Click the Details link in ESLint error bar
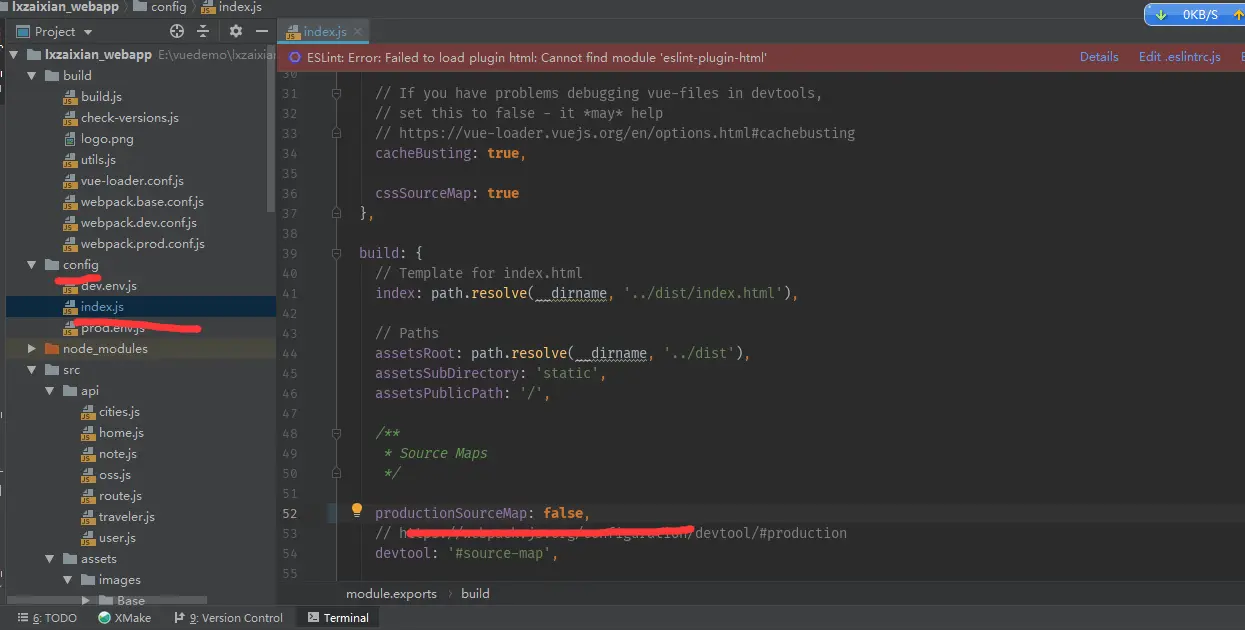Image resolution: width=1245 pixels, height=630 pixels. tap(1099, 57)
